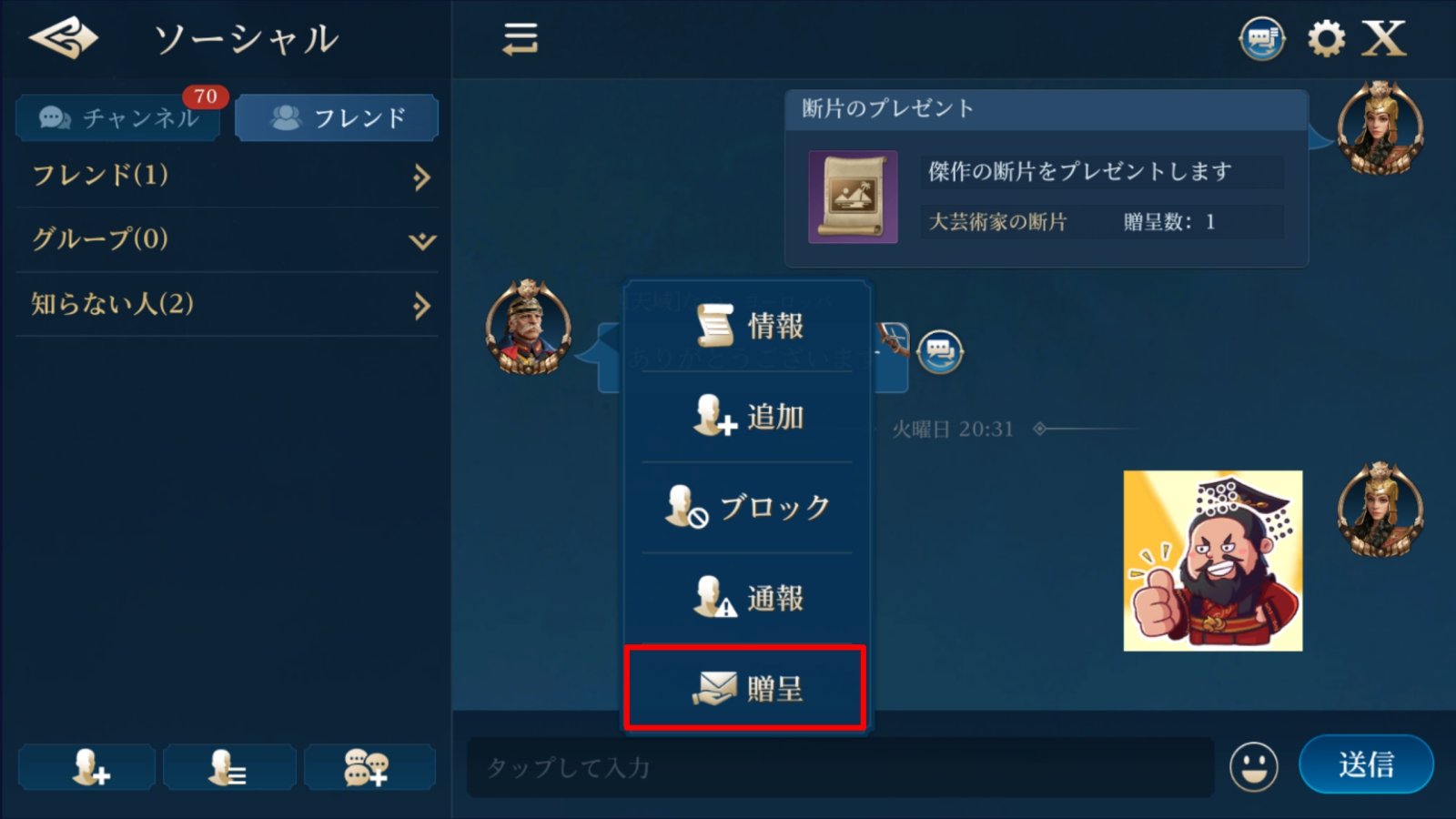
Task: Switch to the チャンネル tab
Action: tap(118, 117)
